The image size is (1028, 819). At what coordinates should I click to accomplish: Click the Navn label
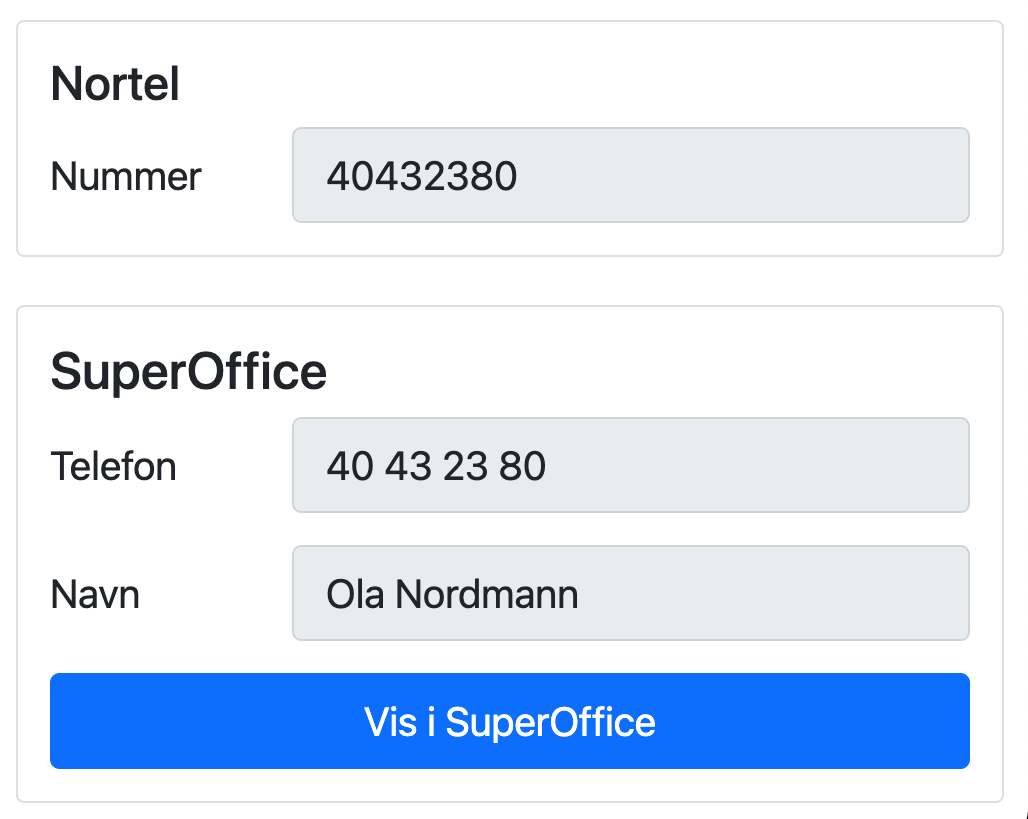click(95, 595)
